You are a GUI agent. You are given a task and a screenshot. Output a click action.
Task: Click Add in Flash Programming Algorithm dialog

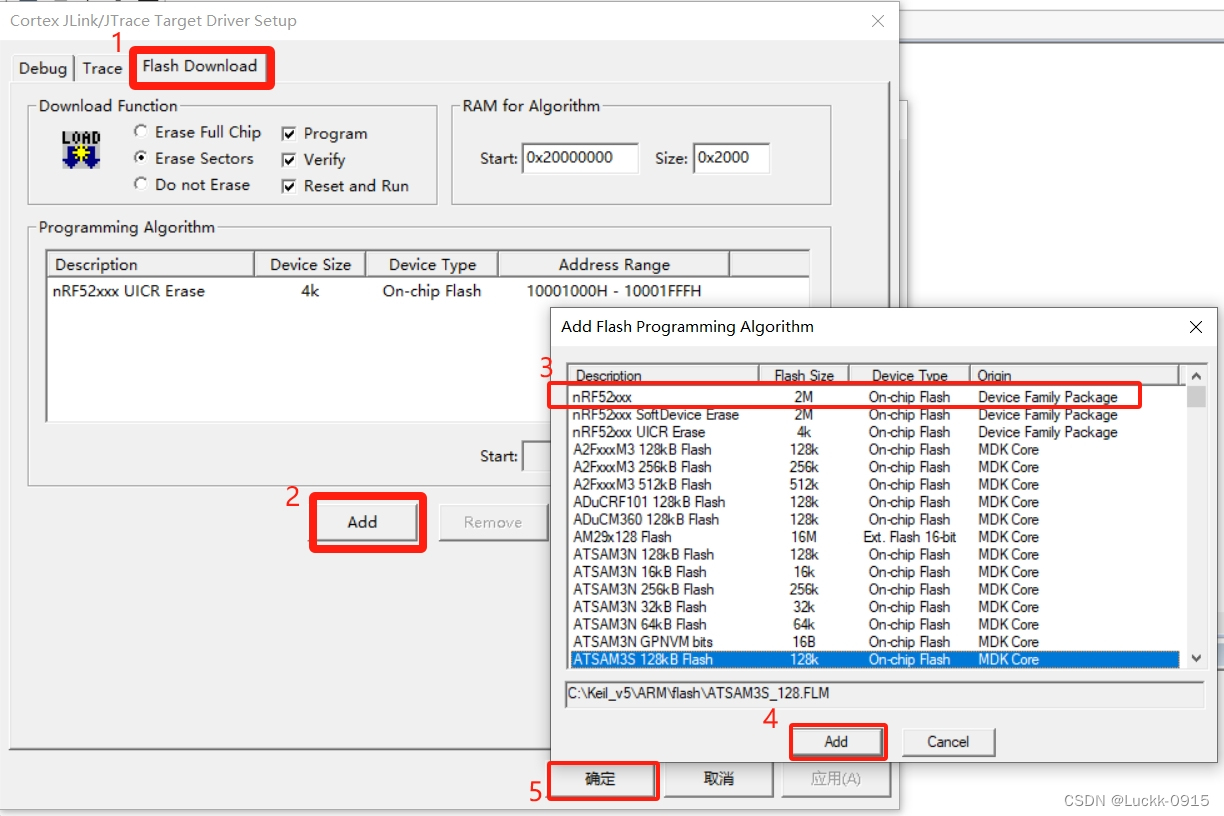coord(836,742)
